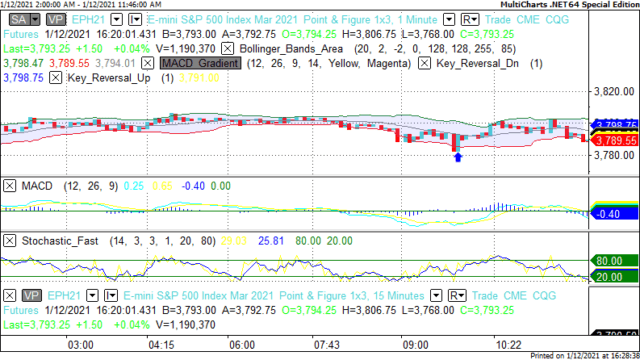
Task: Click the blue Key Reversal Up arrow marker
Action: [458, 157]
